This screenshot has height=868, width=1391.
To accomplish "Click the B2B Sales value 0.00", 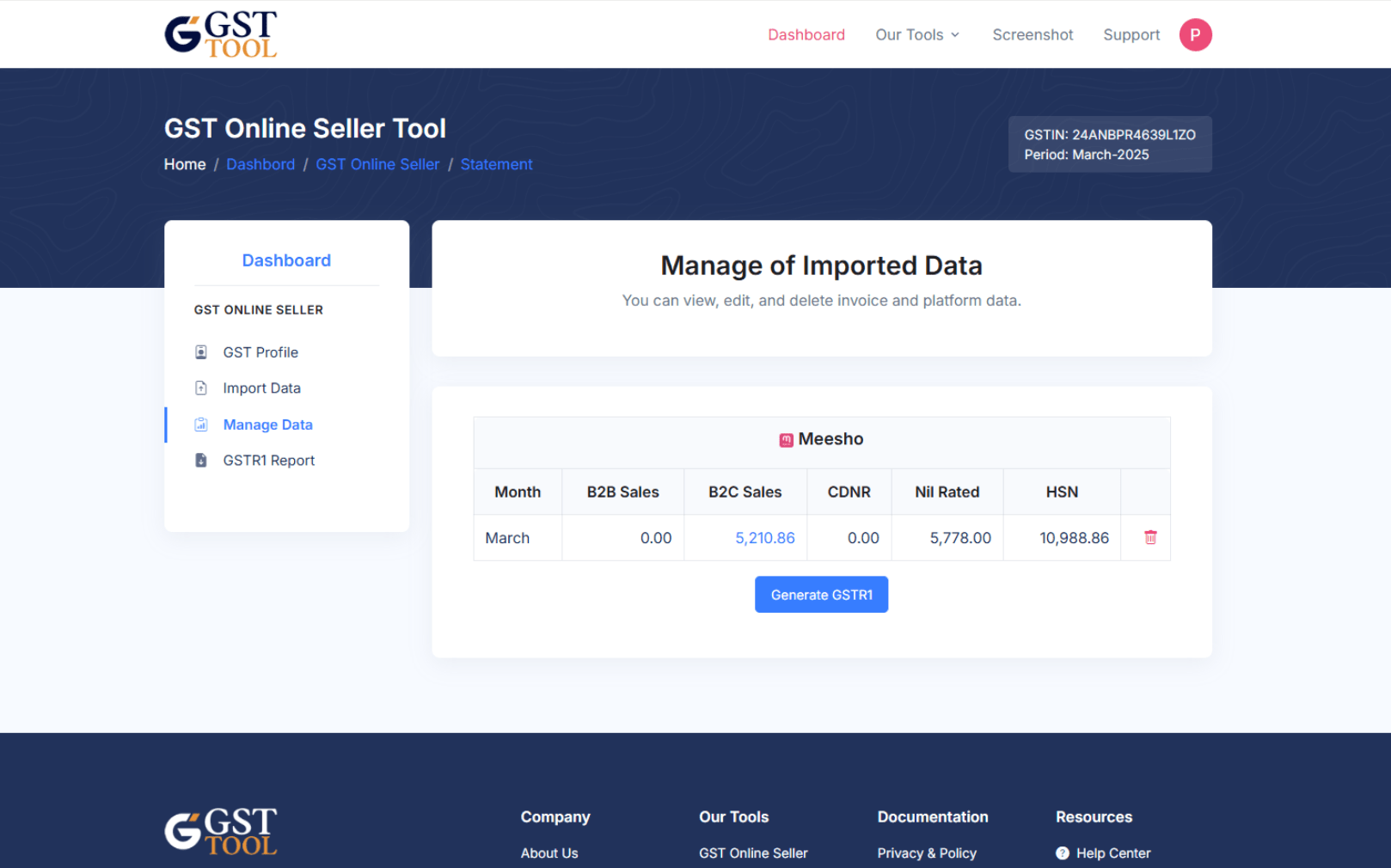I will click(656, 538).
